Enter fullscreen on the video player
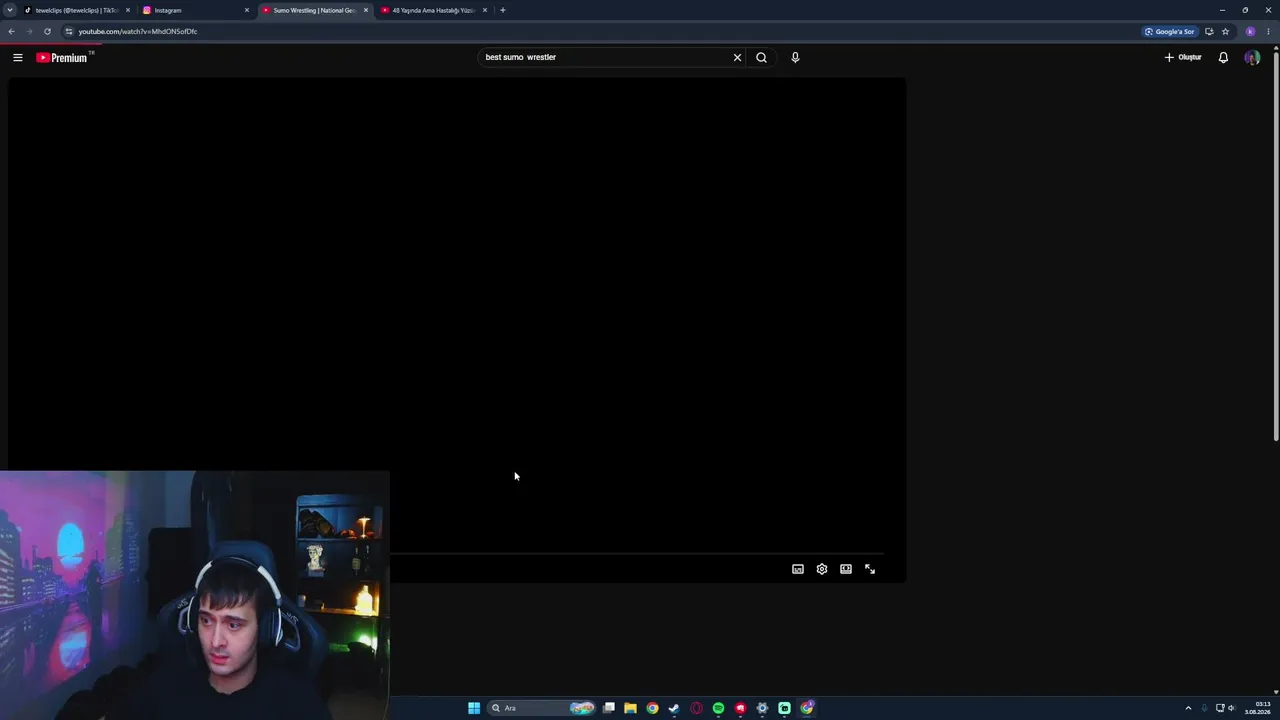This screenshot has height=720, width=1280. click(870, 569)
